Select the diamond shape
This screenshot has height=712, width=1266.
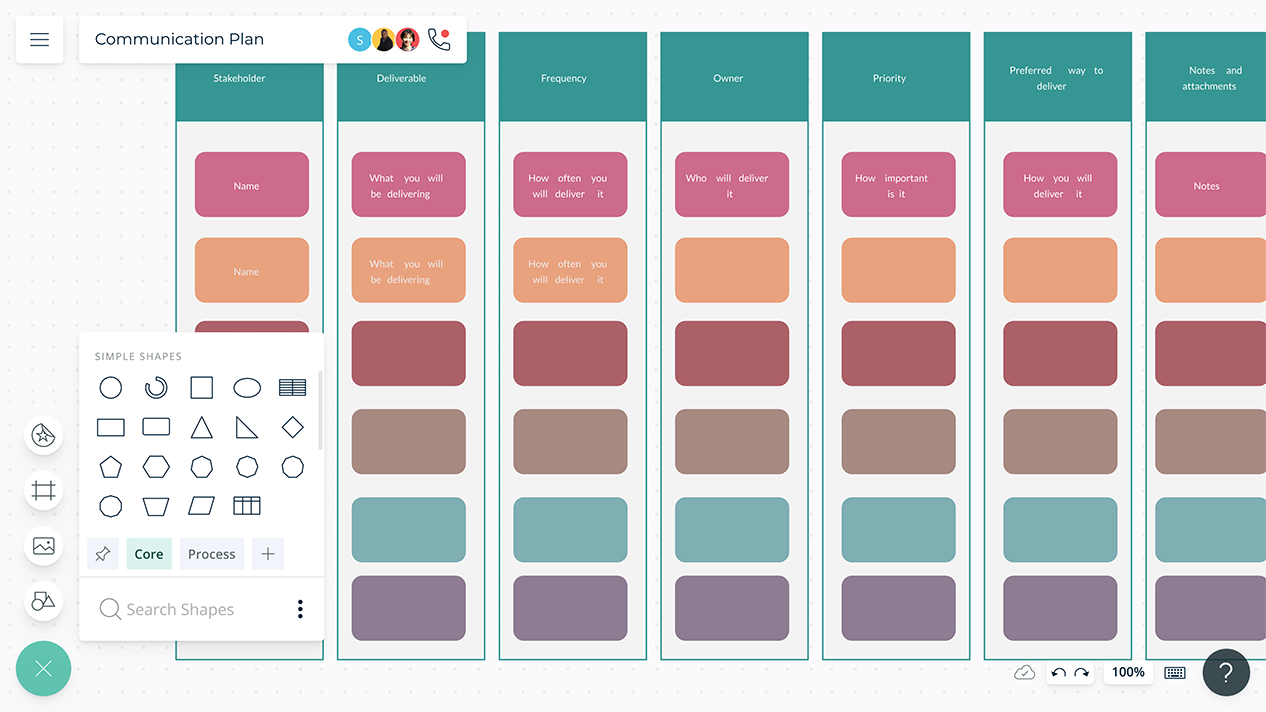pos(293,428)
